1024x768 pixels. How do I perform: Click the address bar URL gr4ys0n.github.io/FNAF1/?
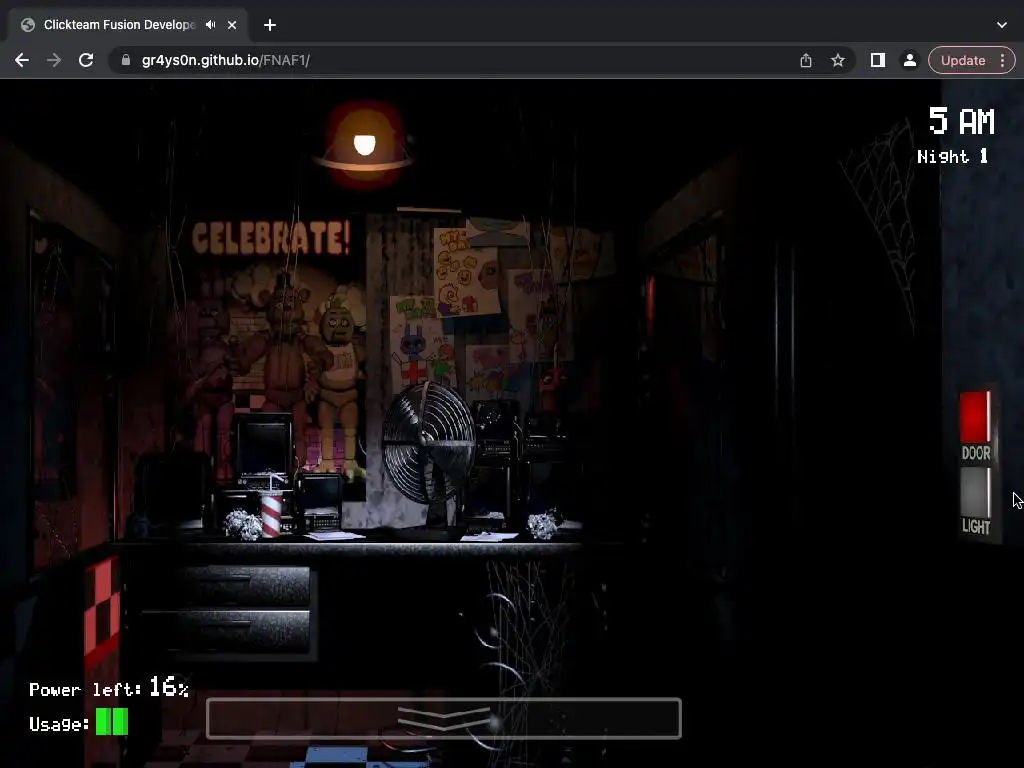coord(225,60)
